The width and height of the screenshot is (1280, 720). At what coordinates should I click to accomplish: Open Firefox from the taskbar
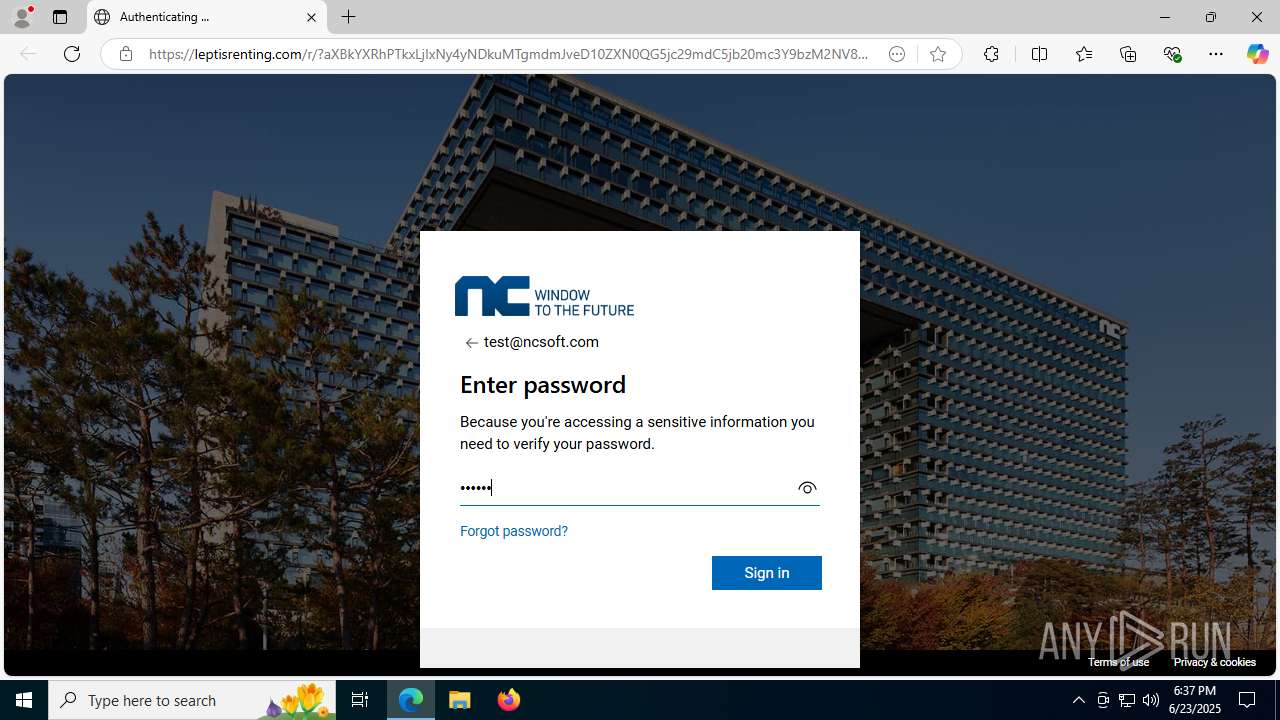tap(509, 700)
